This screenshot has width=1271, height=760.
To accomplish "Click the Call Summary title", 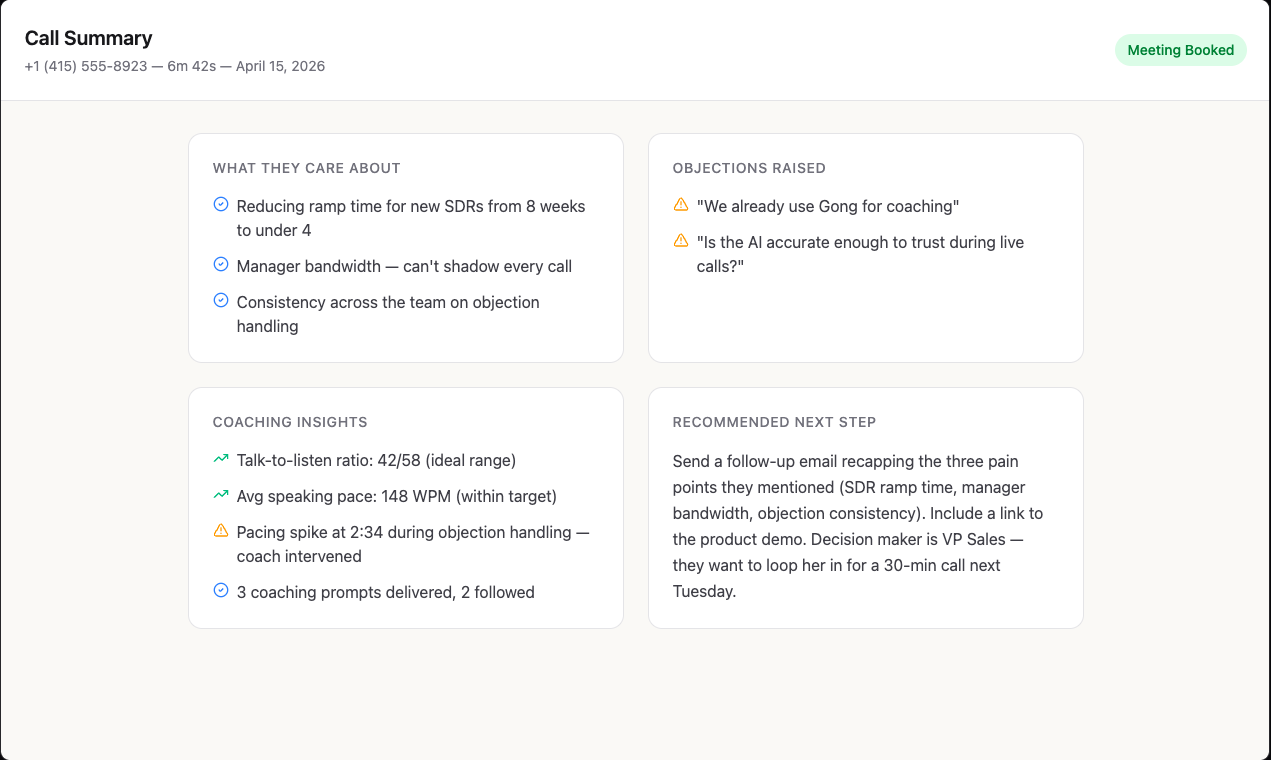I will coord(89,38).
